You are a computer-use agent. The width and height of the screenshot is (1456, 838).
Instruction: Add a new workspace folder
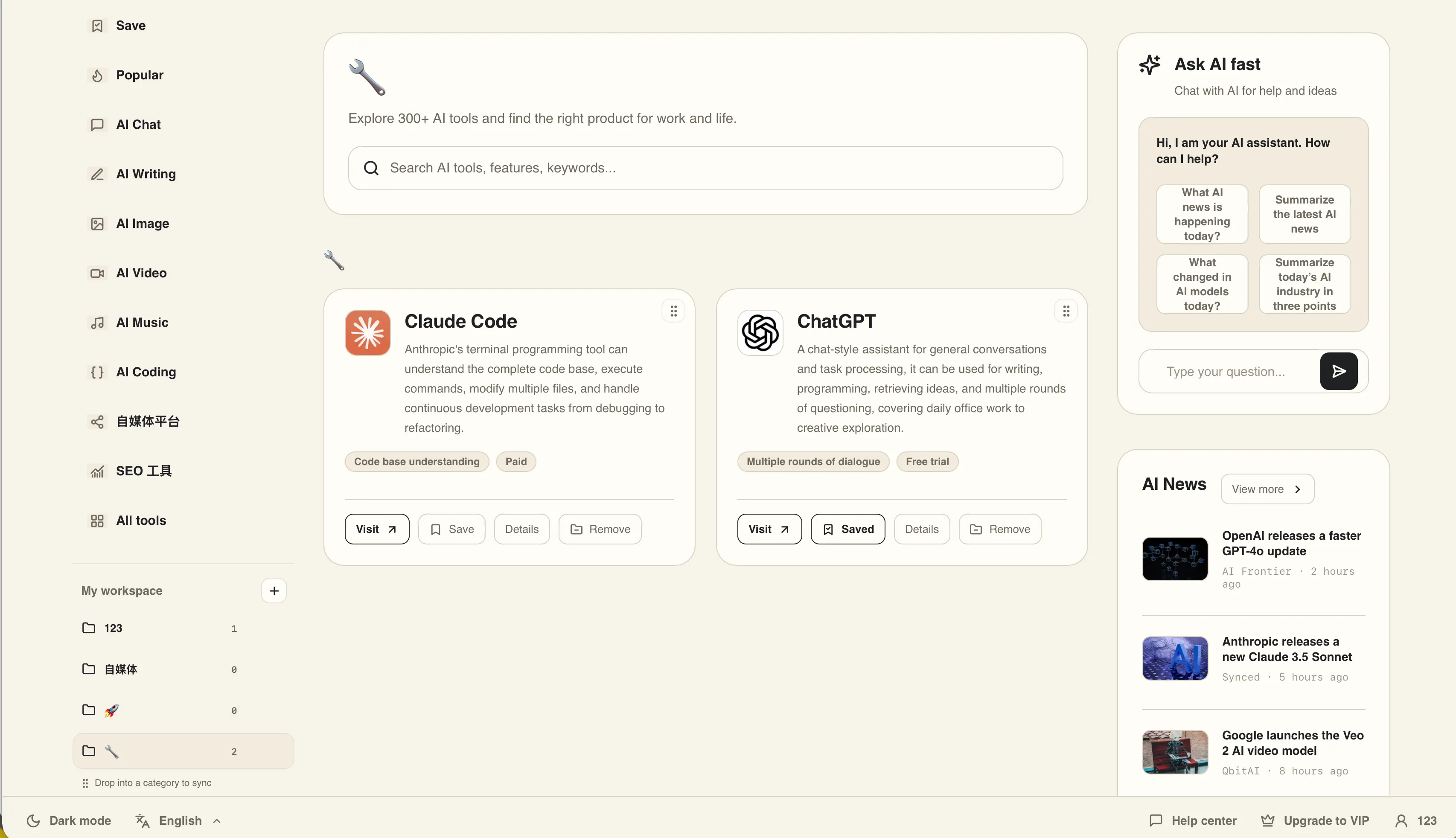274,591
